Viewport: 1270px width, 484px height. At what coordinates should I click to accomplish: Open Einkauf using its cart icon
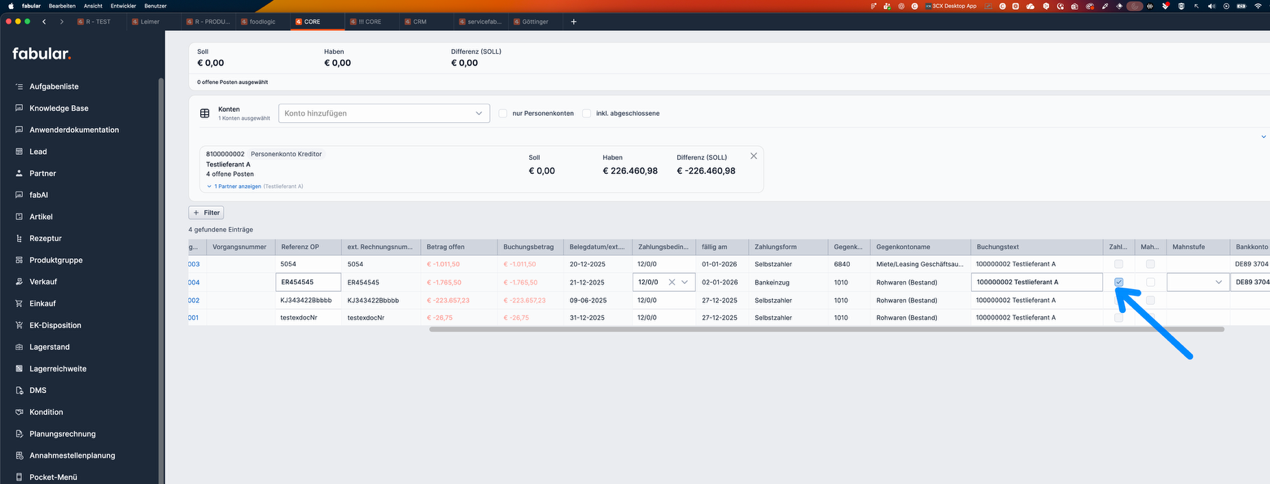[x=19, y=304]
